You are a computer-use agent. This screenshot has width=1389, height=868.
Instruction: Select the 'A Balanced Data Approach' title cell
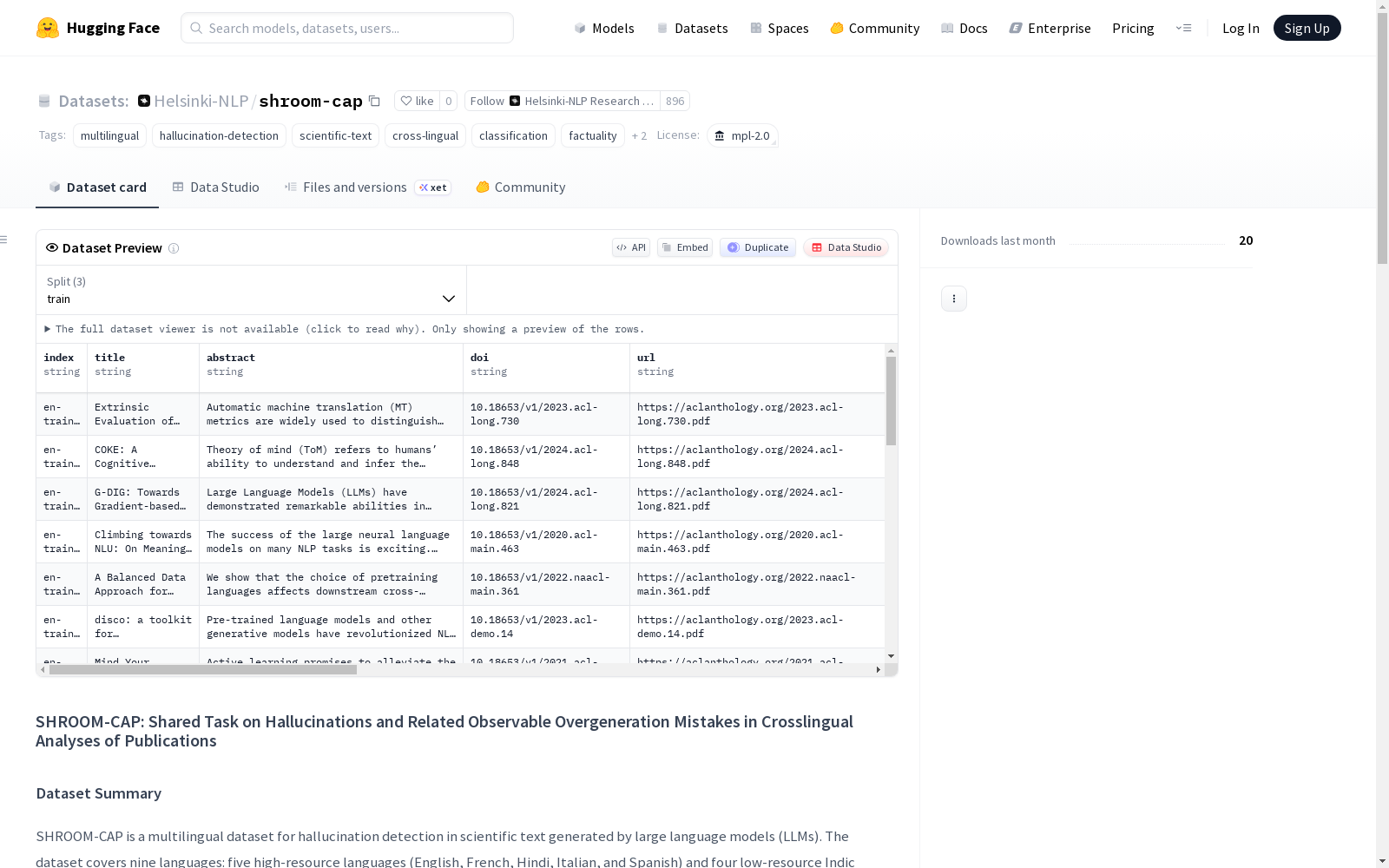(143, 584)
